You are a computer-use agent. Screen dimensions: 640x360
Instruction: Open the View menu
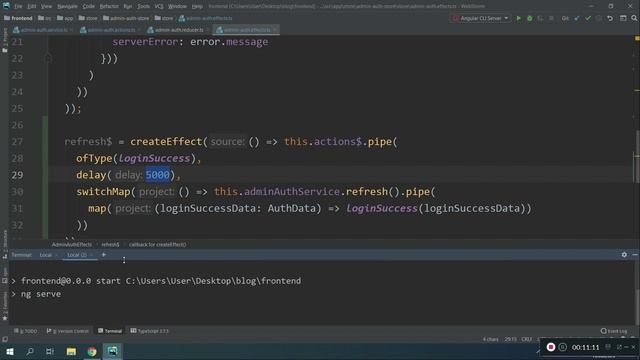click(x=47, y=7)
